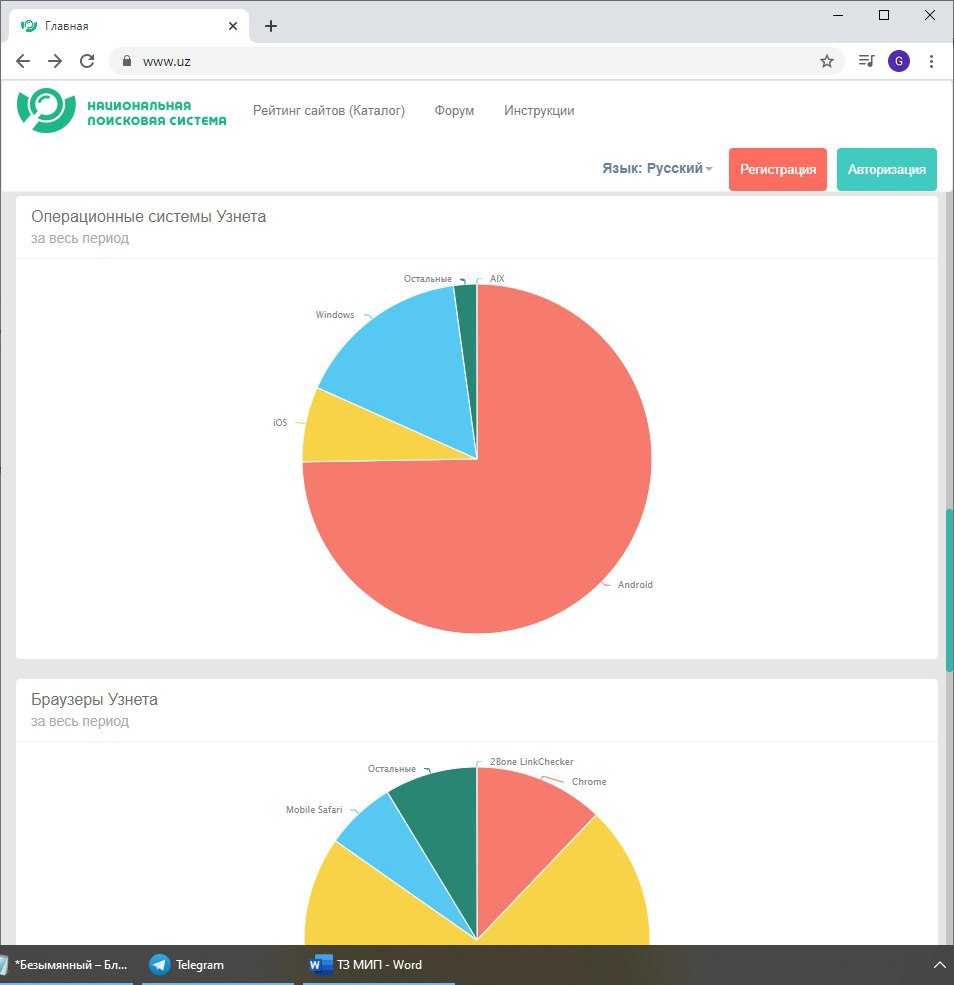Screen dimensions: 954x985
Task: Click the browser back arrow
Action: point(23,61)
